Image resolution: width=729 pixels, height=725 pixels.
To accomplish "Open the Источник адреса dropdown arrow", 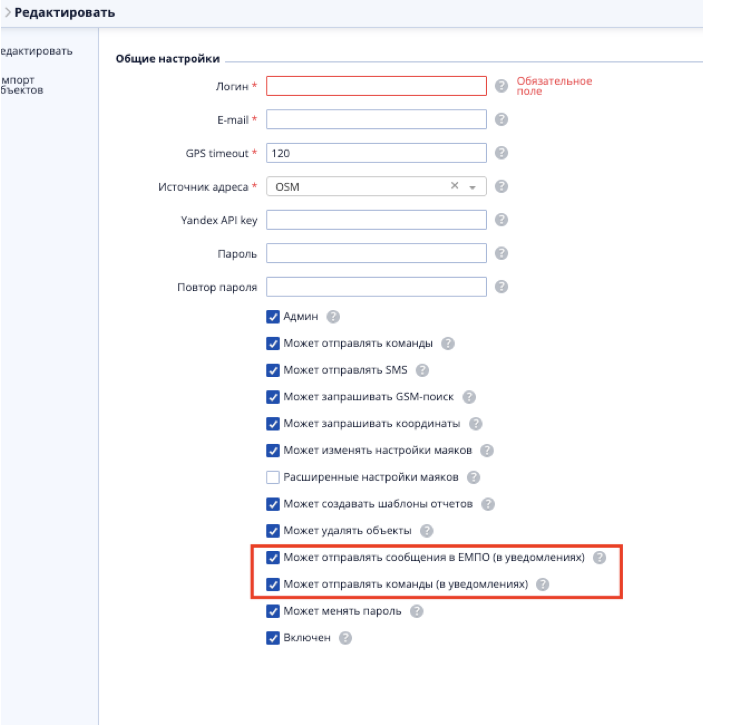I will pos(473,187).
